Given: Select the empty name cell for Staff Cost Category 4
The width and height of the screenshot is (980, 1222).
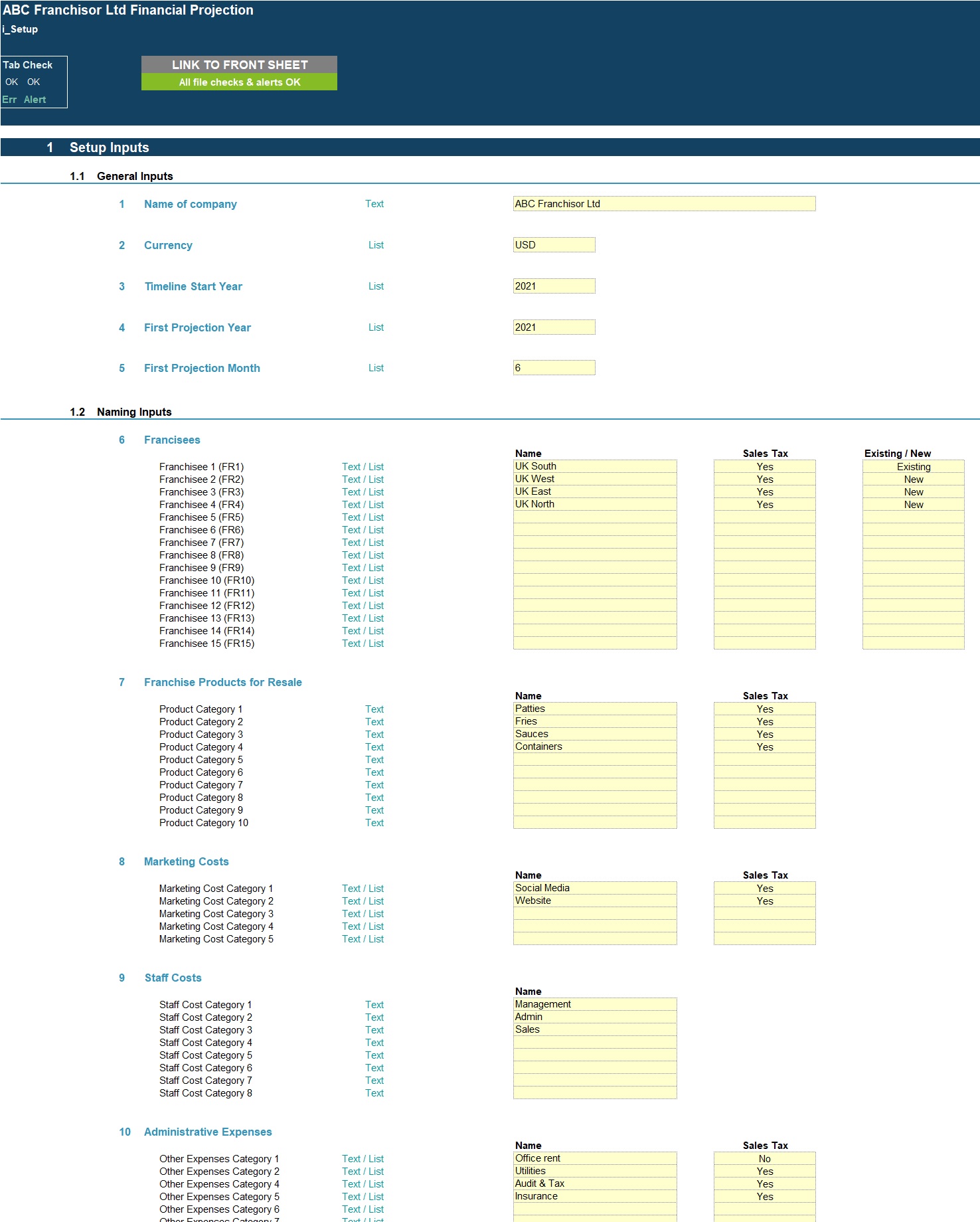Looking at the screenshot, I should point(595,1042).
